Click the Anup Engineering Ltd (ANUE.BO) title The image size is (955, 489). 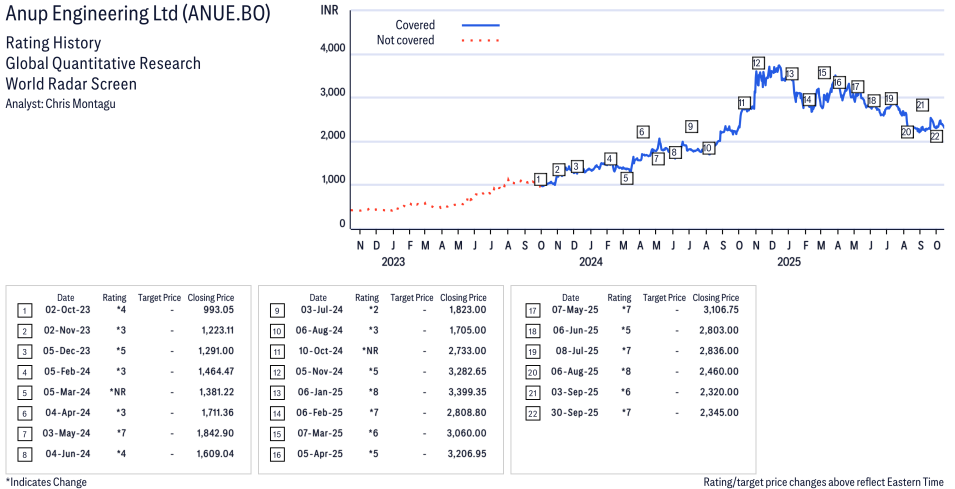[137, 15]
